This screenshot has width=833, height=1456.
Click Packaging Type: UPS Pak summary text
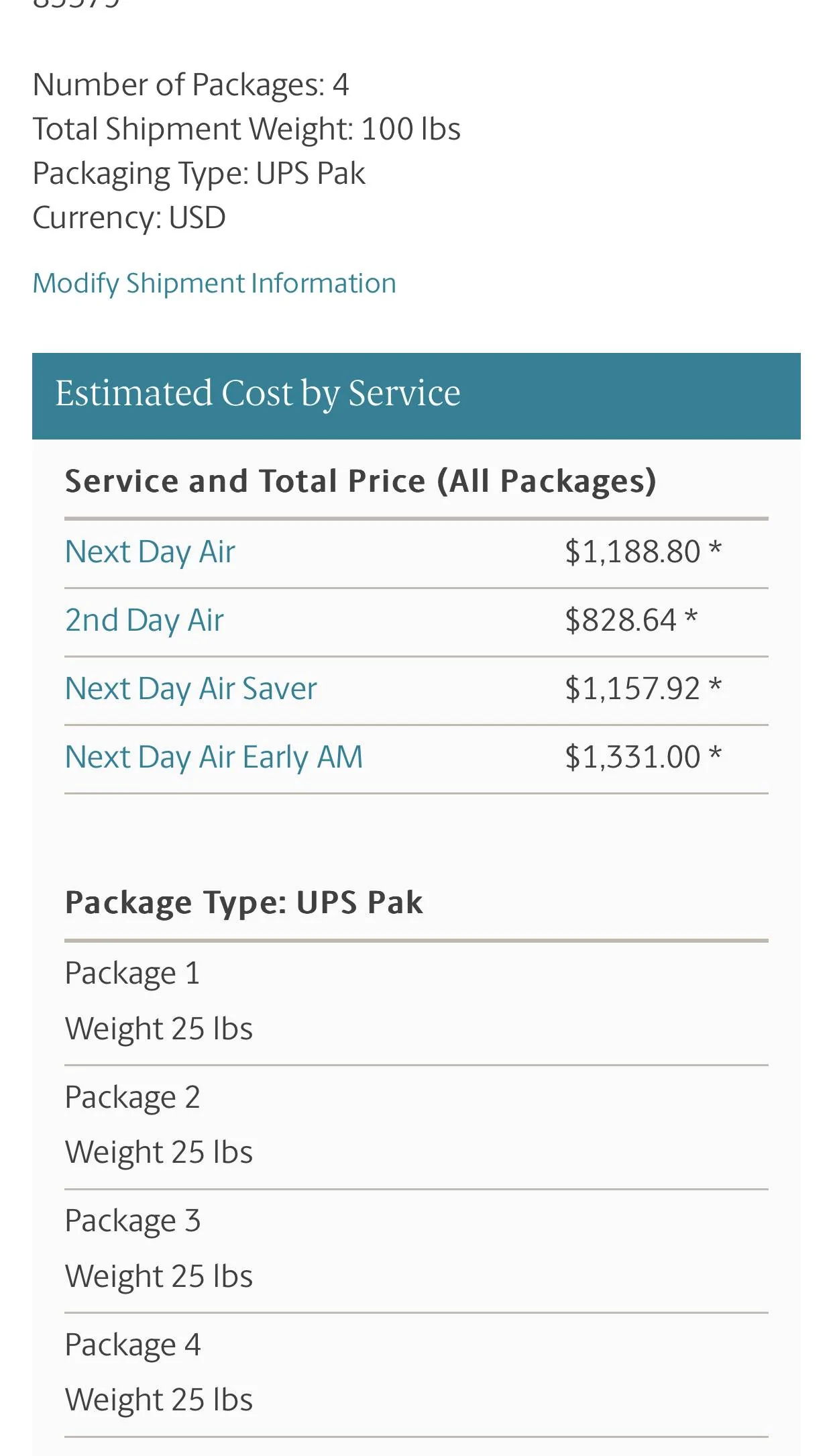click(199, 174)
